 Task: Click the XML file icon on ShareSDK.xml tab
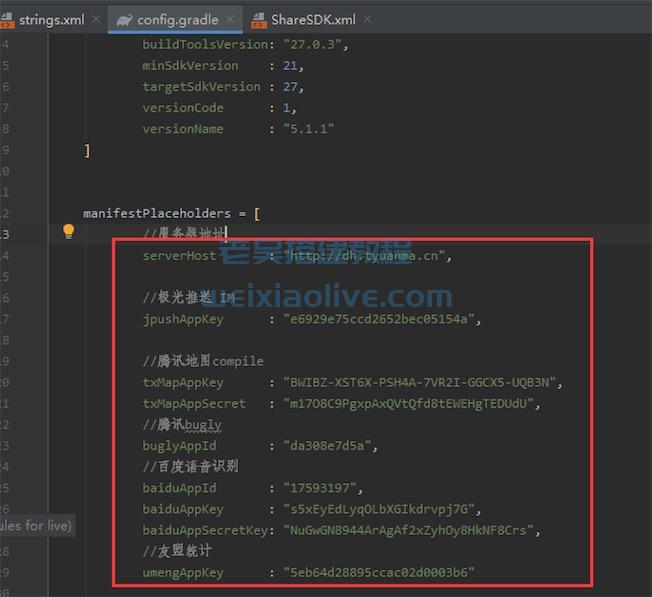258,20
